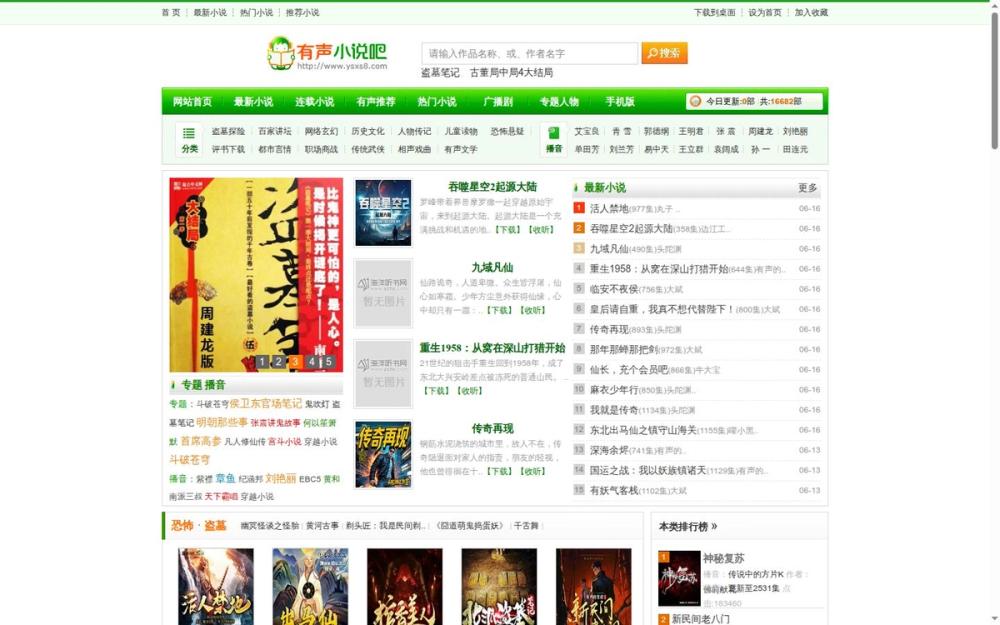Screen dimensions: 1000x625
Task: Click the 侯卫东官场笔记 topic link
Action: click(x=266, y=404)
